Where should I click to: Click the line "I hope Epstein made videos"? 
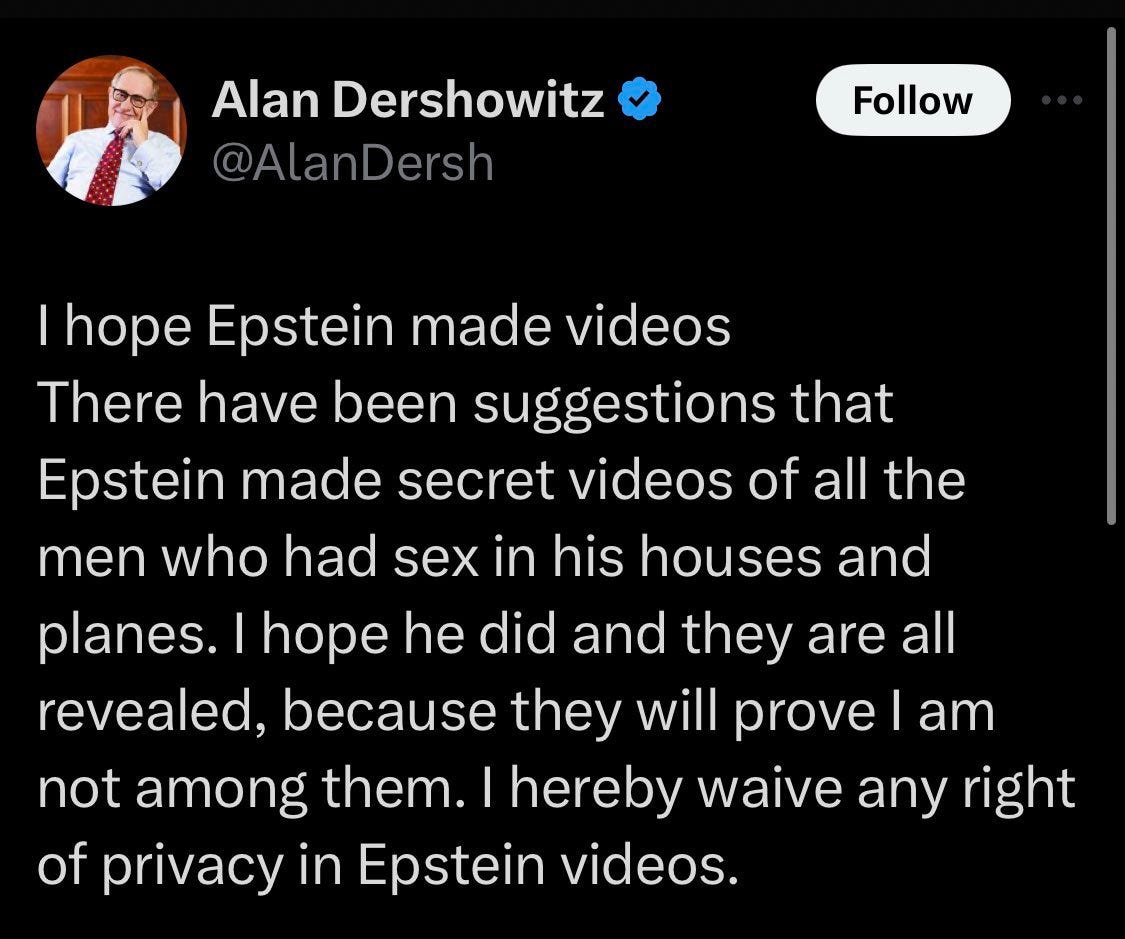[x=384, y=326]
